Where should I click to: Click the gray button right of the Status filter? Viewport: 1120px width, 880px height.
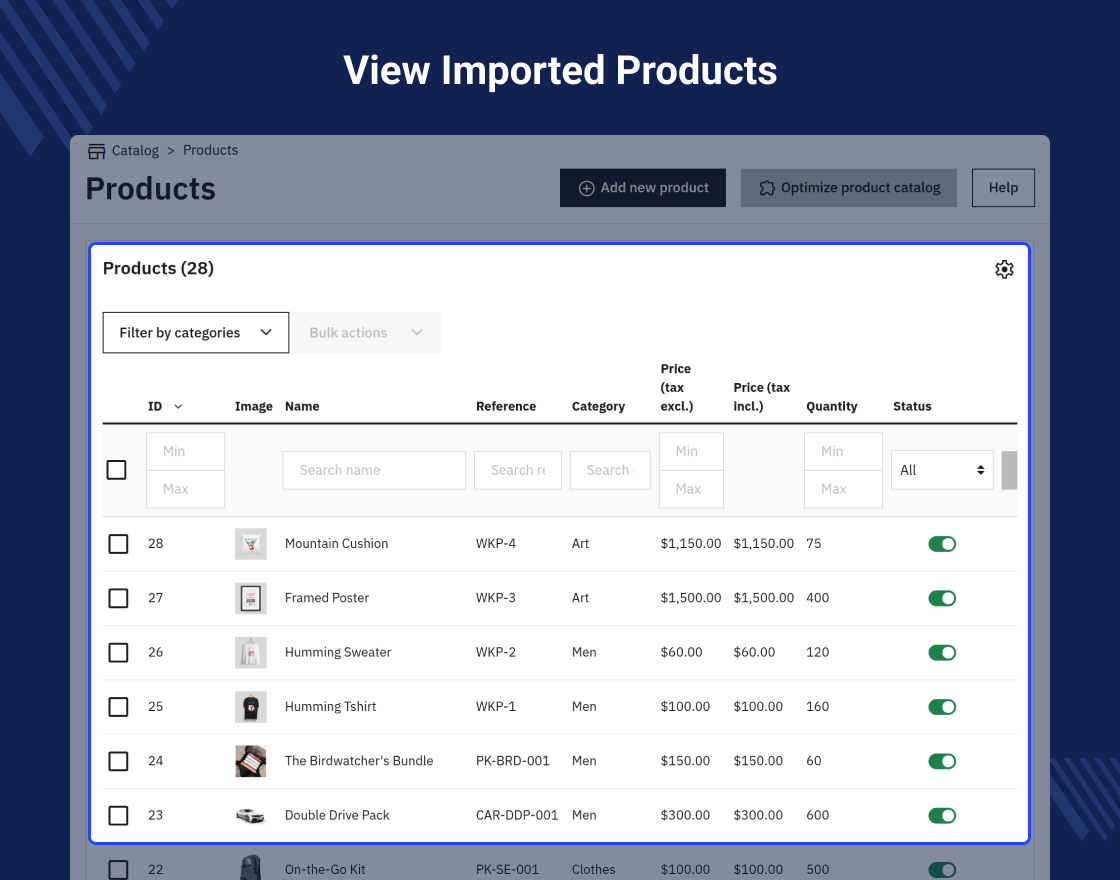pos(1009,470)
